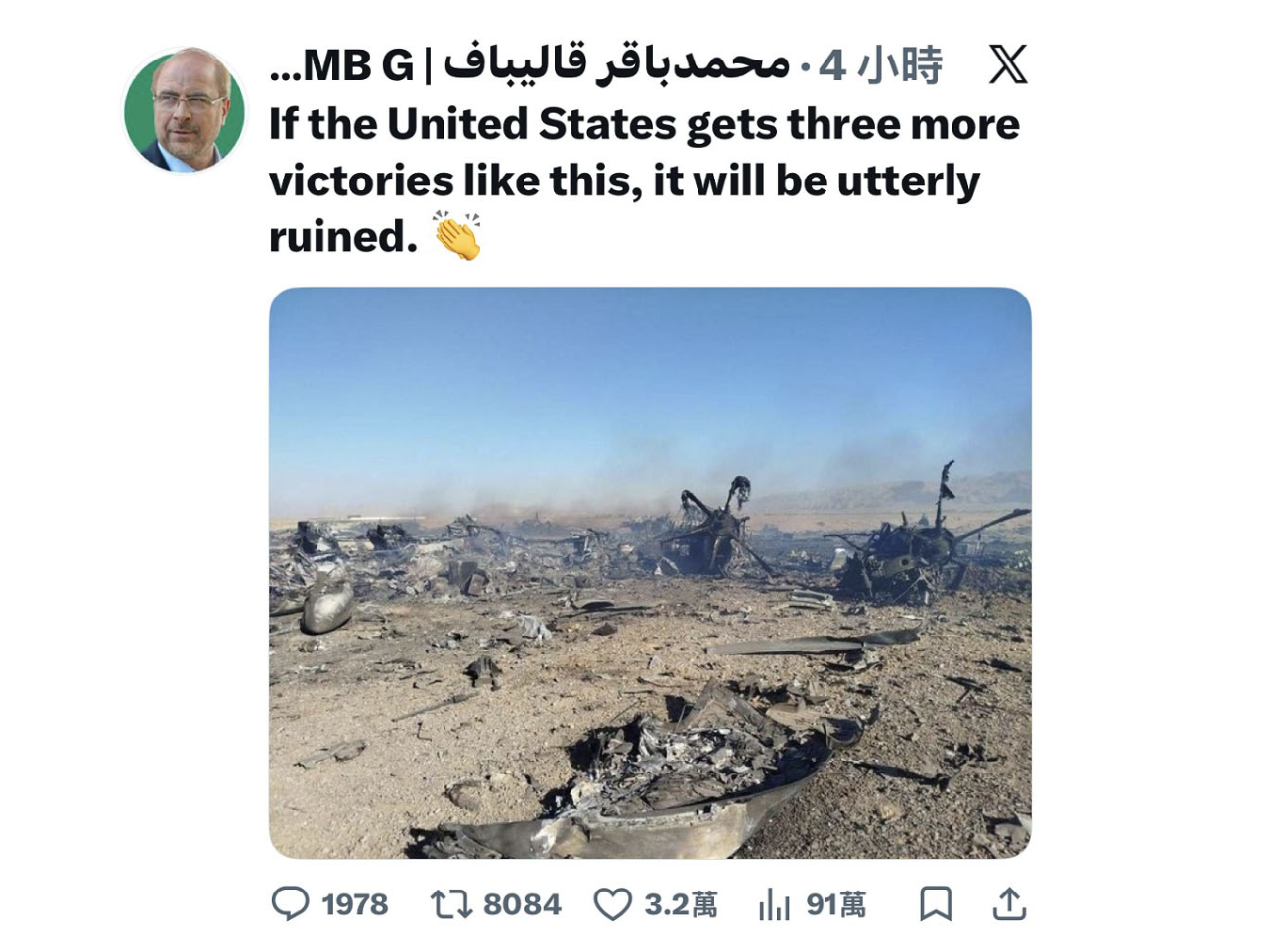Click the share upload icon
This screenshot has height=952, width=1270.
click(x=1009, y=903)
